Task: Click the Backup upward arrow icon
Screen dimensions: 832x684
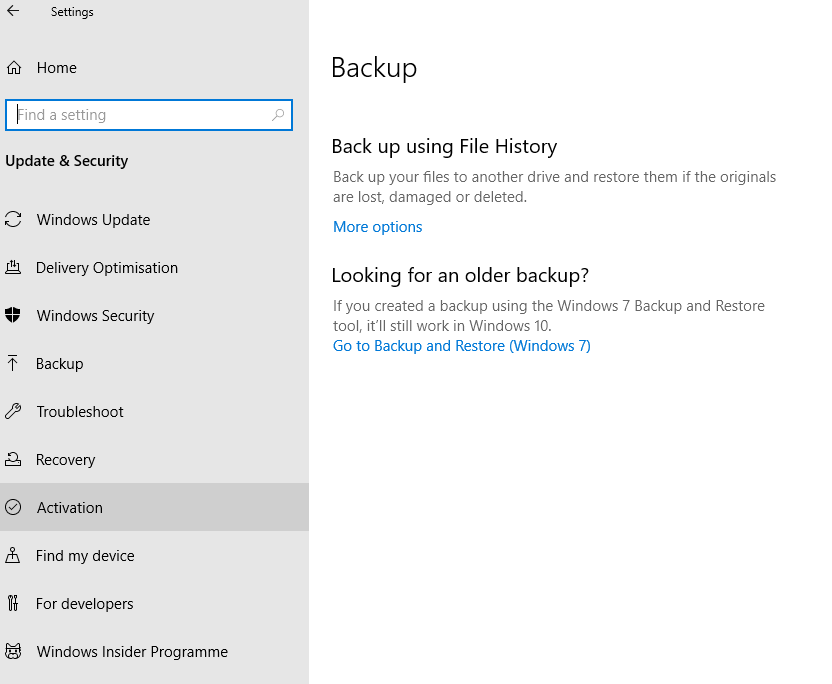Action: click(x=13, y=363)
